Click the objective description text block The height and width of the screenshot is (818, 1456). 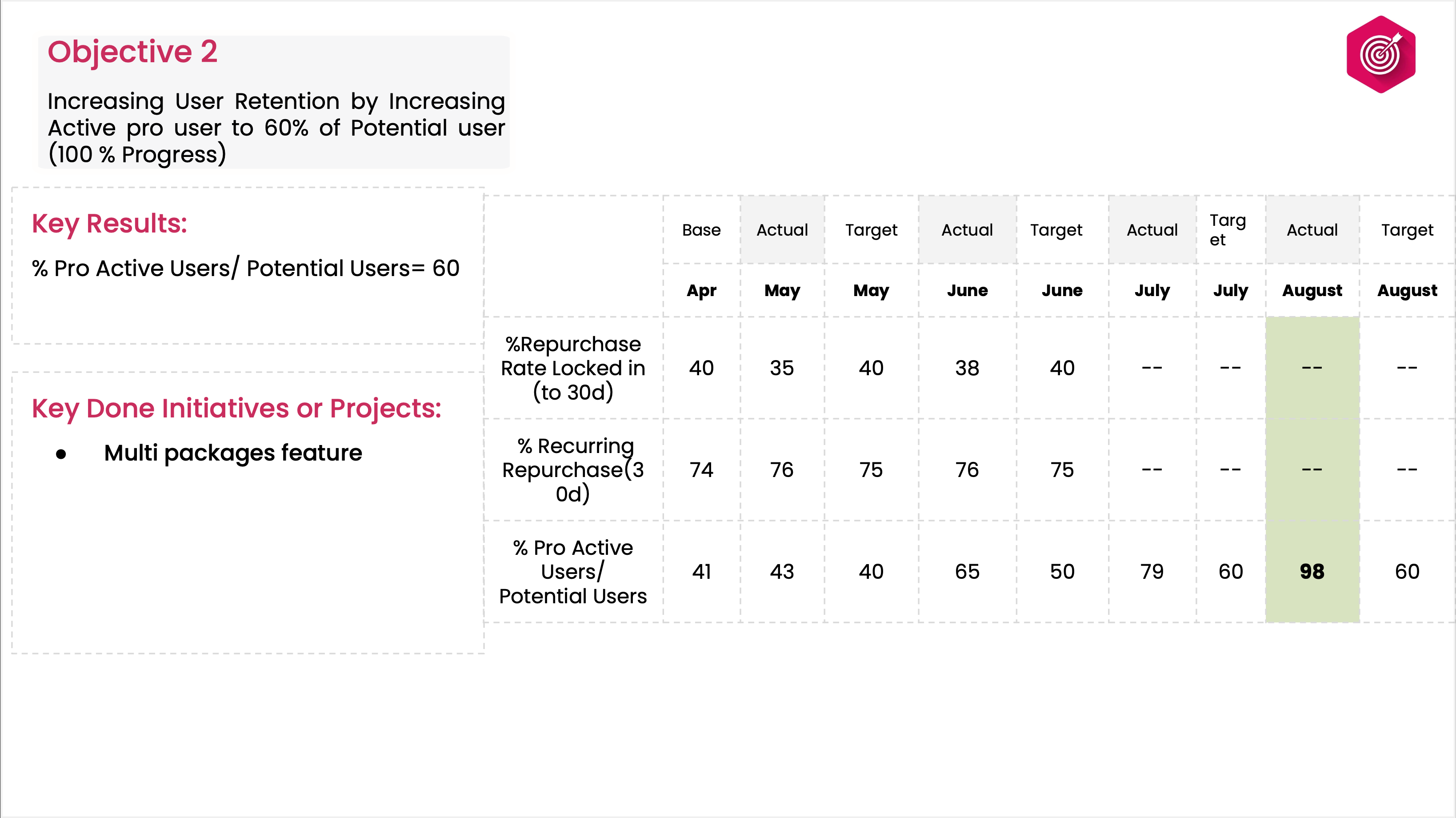pyautogui.click(x=276, y=128)
